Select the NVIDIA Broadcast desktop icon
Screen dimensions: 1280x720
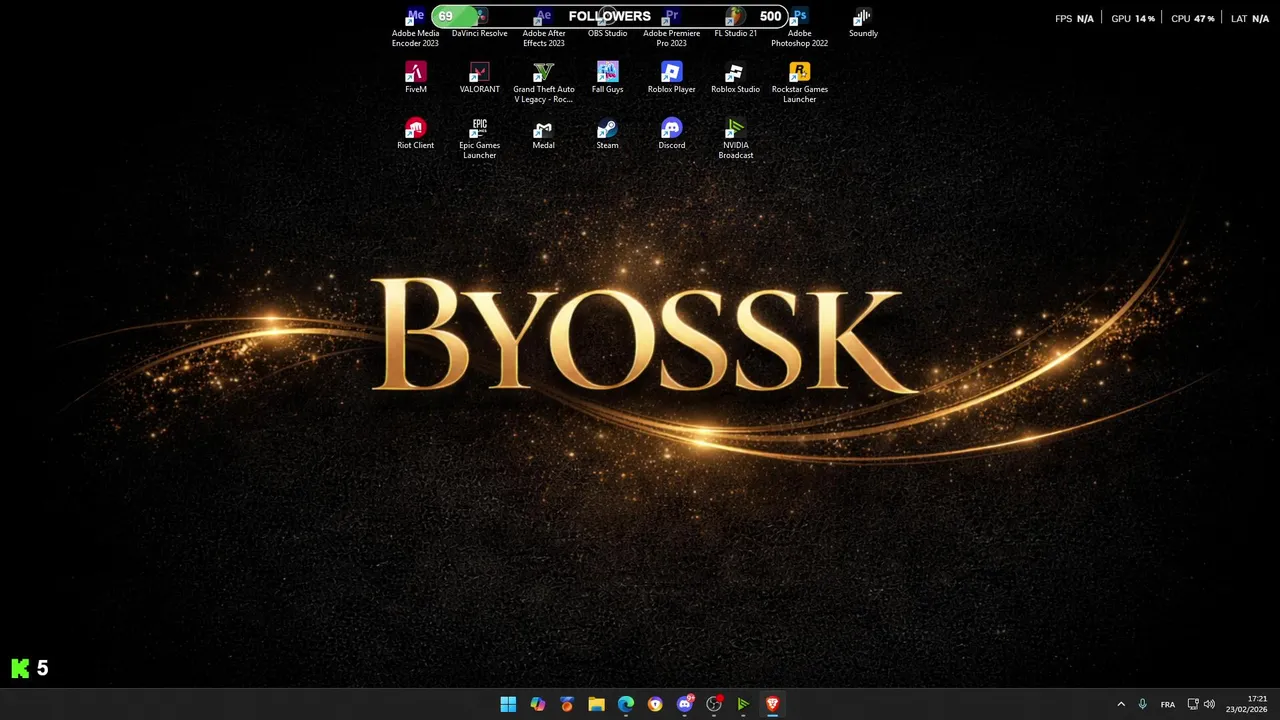pos(735,139)
